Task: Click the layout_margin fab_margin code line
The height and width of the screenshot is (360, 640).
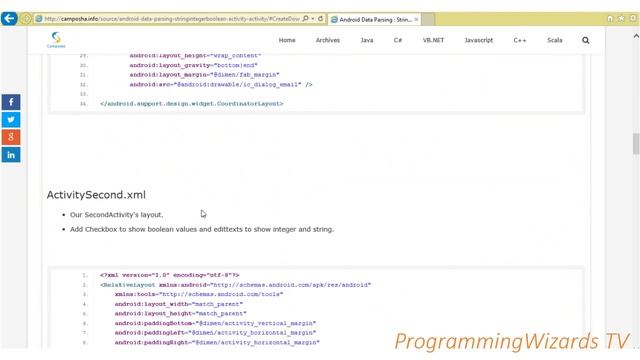Action: (x=204, y=75)
